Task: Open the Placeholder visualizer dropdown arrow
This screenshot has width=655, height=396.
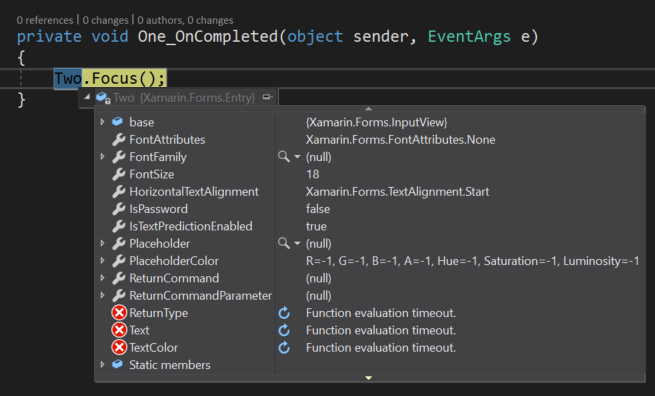Action: tap(297, 243)
